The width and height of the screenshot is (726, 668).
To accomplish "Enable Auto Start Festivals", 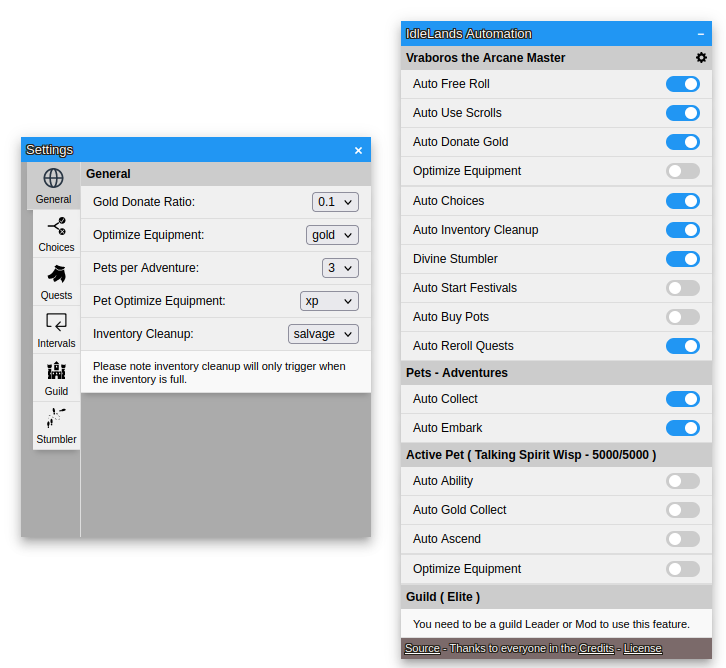I will (x=682, y=288).
